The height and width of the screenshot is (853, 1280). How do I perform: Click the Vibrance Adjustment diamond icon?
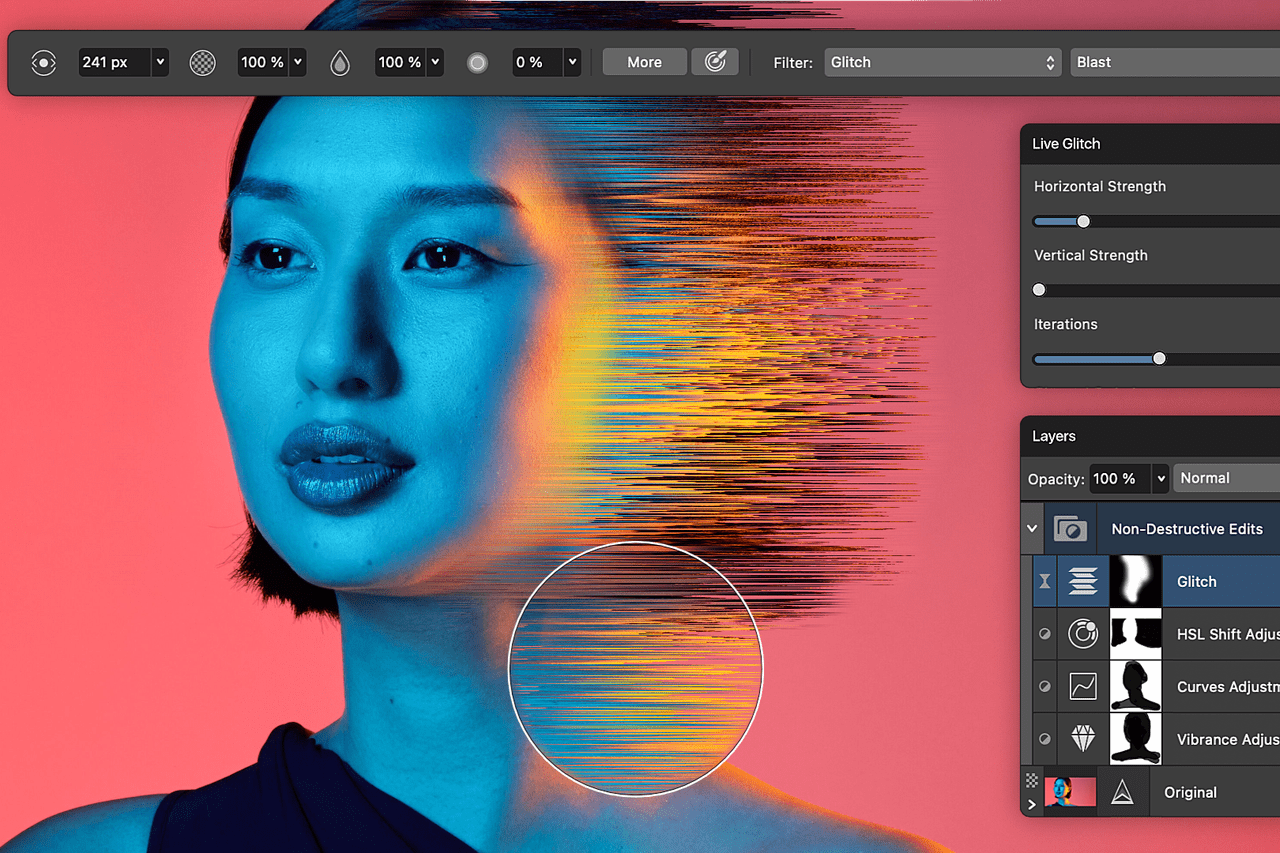1083,740
